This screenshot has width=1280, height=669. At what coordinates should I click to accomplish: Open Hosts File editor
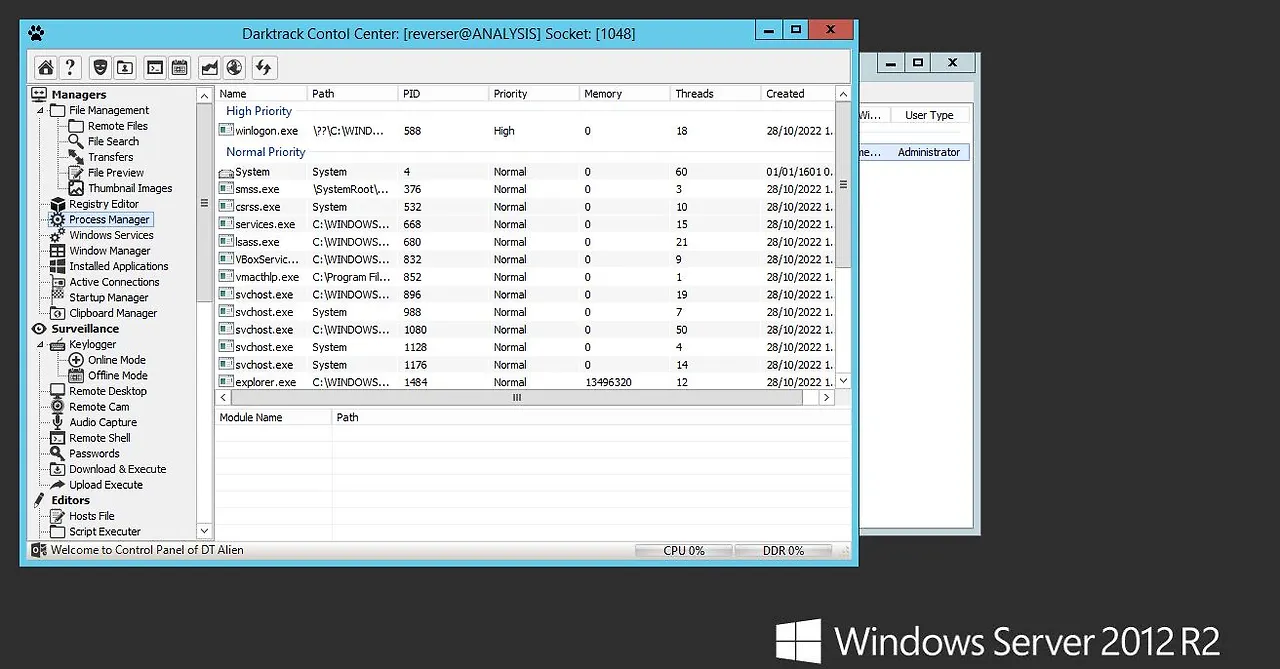[x=92, y=516]
